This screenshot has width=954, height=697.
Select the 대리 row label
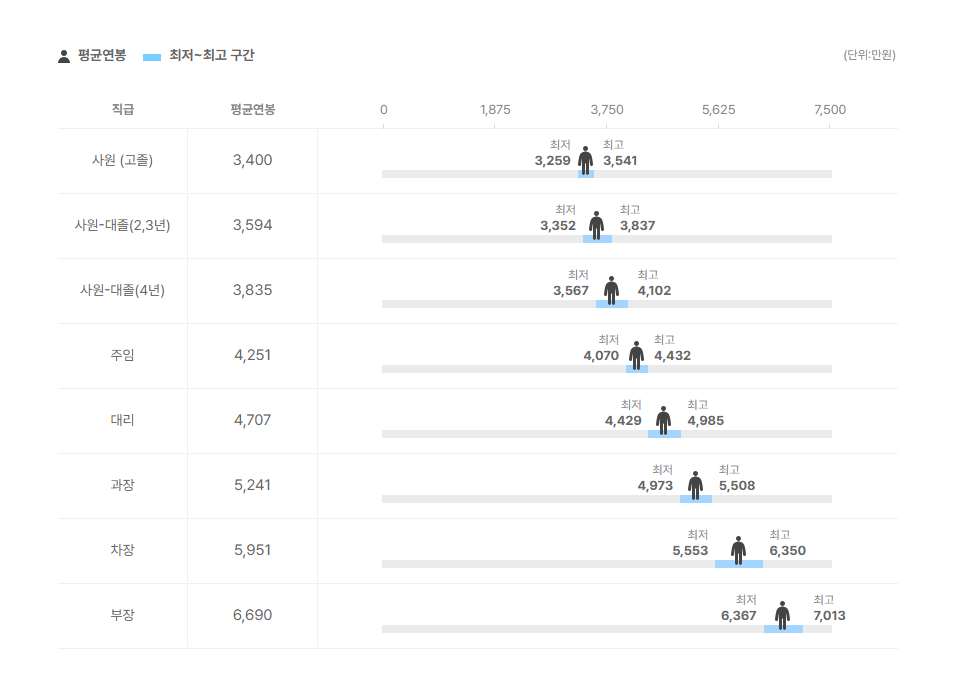122,420
